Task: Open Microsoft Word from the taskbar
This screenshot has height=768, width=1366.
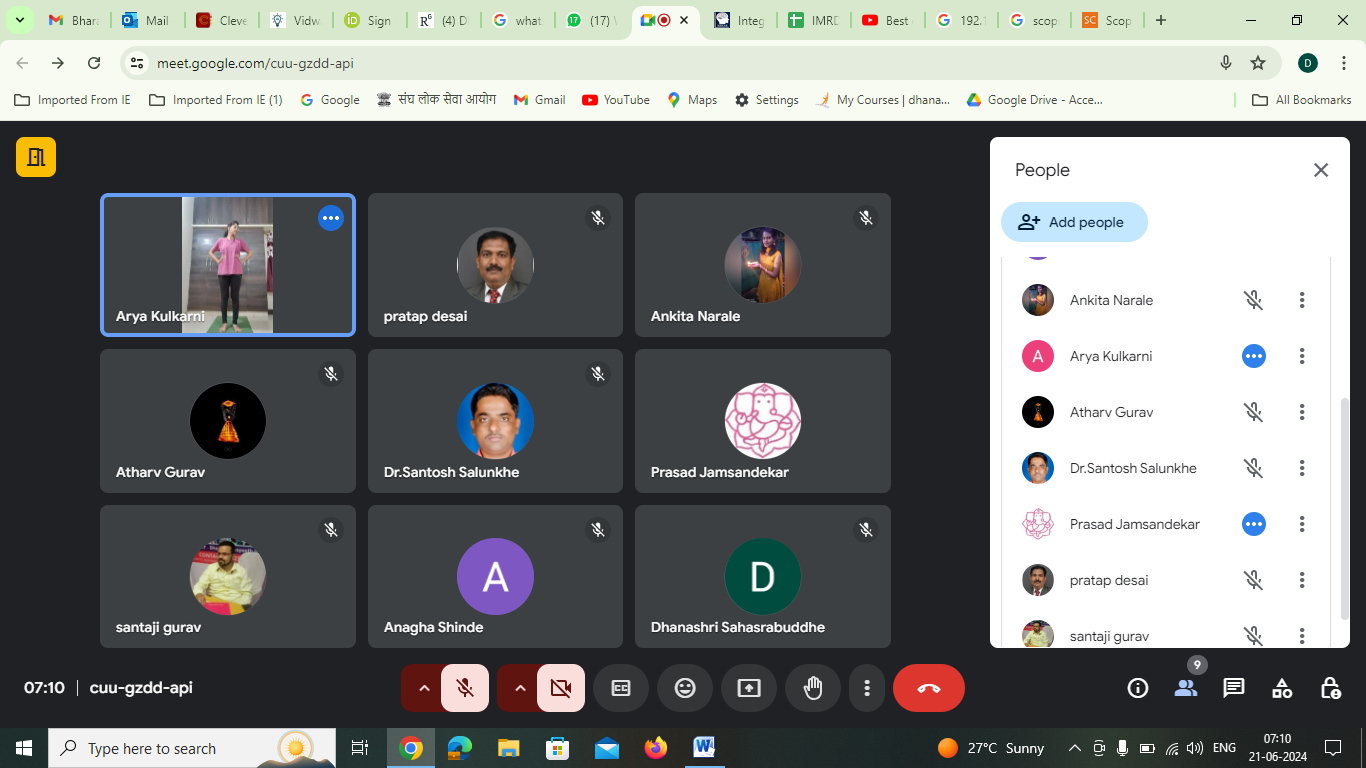Action: click(x=704, y=748)
